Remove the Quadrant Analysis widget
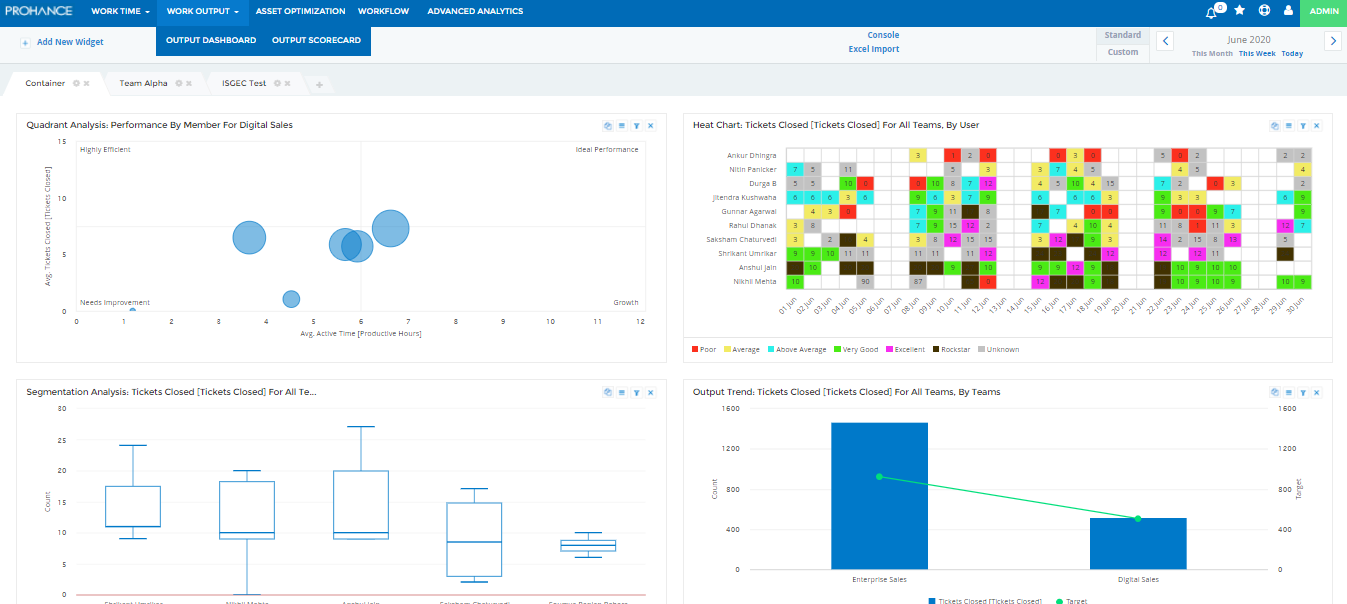Image resolution: width=1347 pixels, height=604 pixels. (650, 125)
